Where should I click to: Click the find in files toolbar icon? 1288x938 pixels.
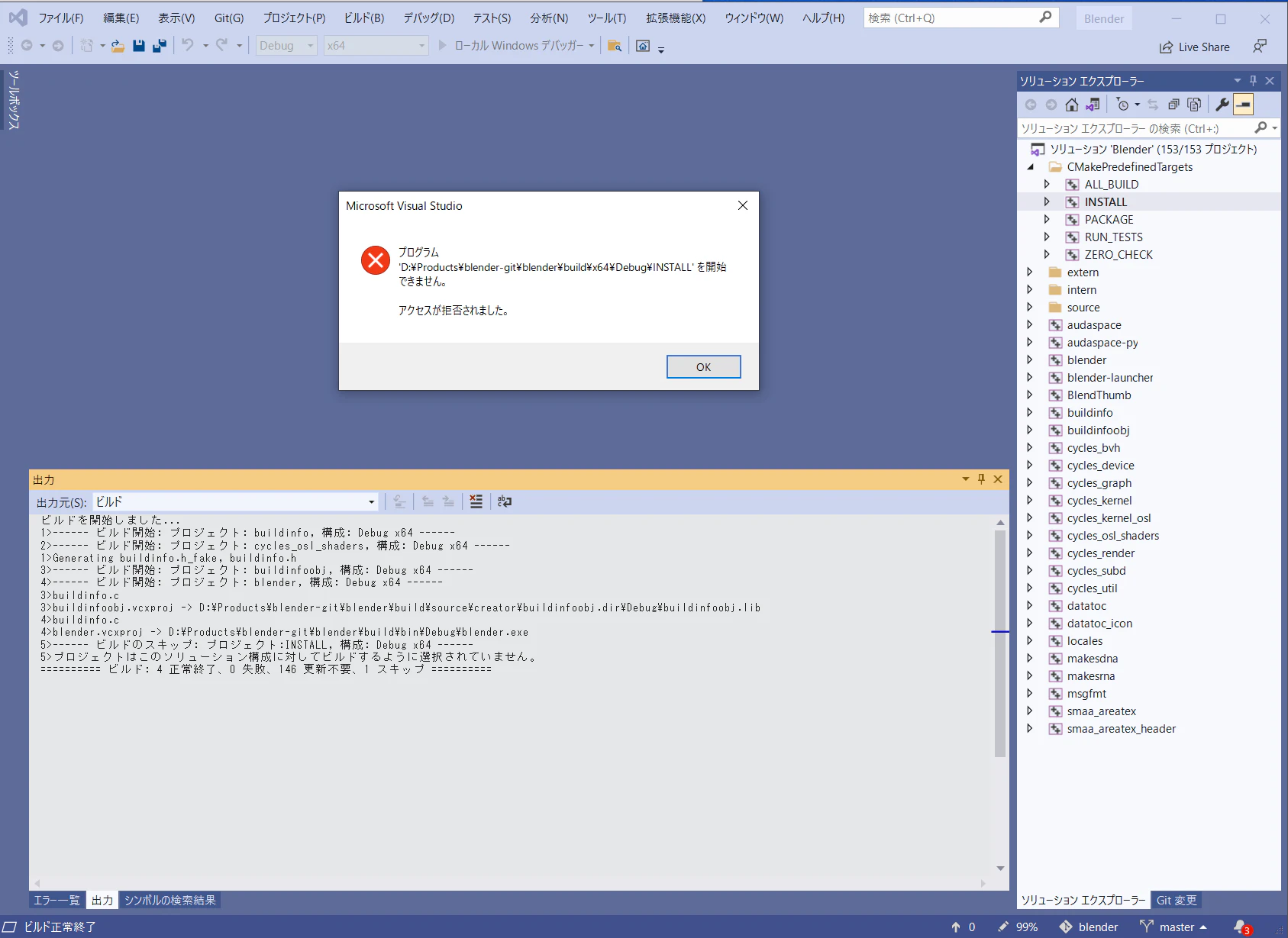tap(615, 46)
